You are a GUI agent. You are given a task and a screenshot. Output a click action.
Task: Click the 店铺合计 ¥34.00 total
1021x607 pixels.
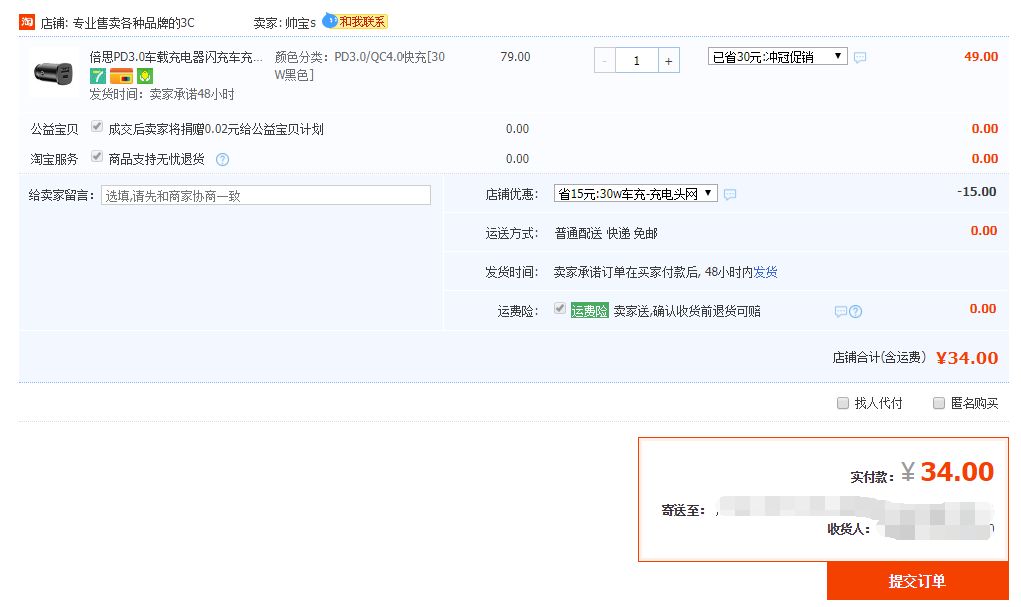coord(966,358)
